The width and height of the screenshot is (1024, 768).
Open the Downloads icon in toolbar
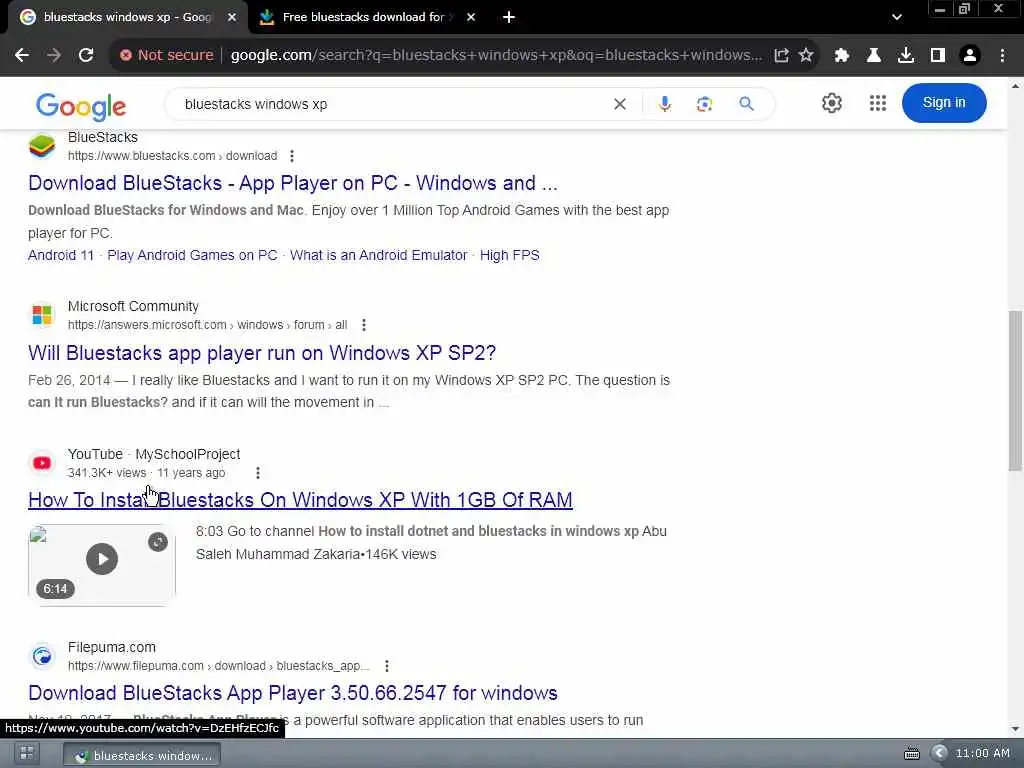(x=906, y=56)
